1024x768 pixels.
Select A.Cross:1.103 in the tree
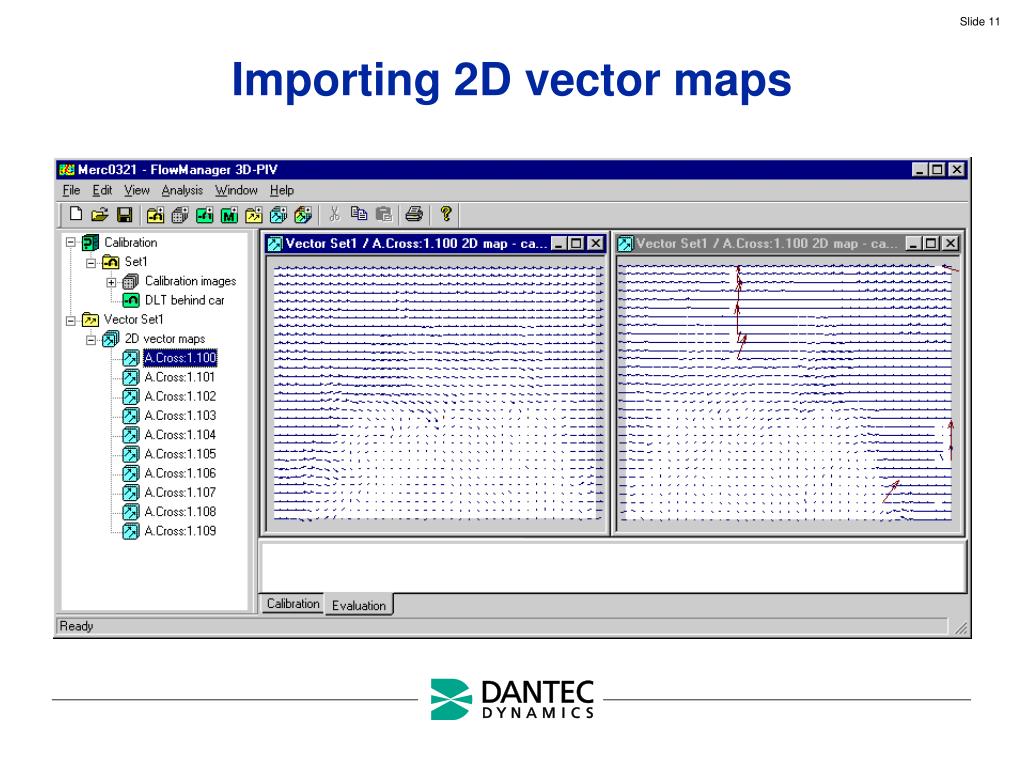180,416
